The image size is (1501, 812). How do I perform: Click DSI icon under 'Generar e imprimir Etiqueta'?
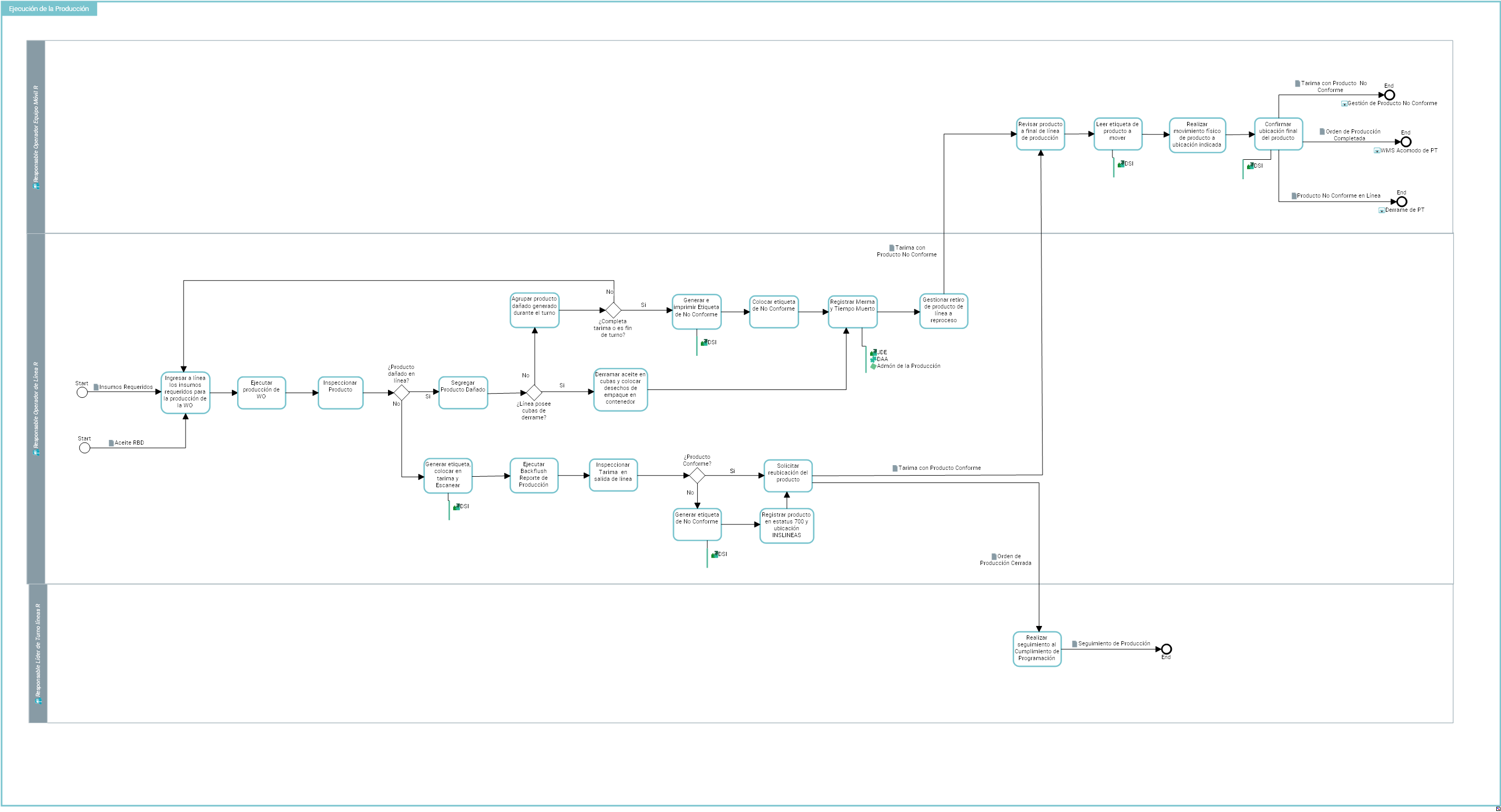point(704,343)
